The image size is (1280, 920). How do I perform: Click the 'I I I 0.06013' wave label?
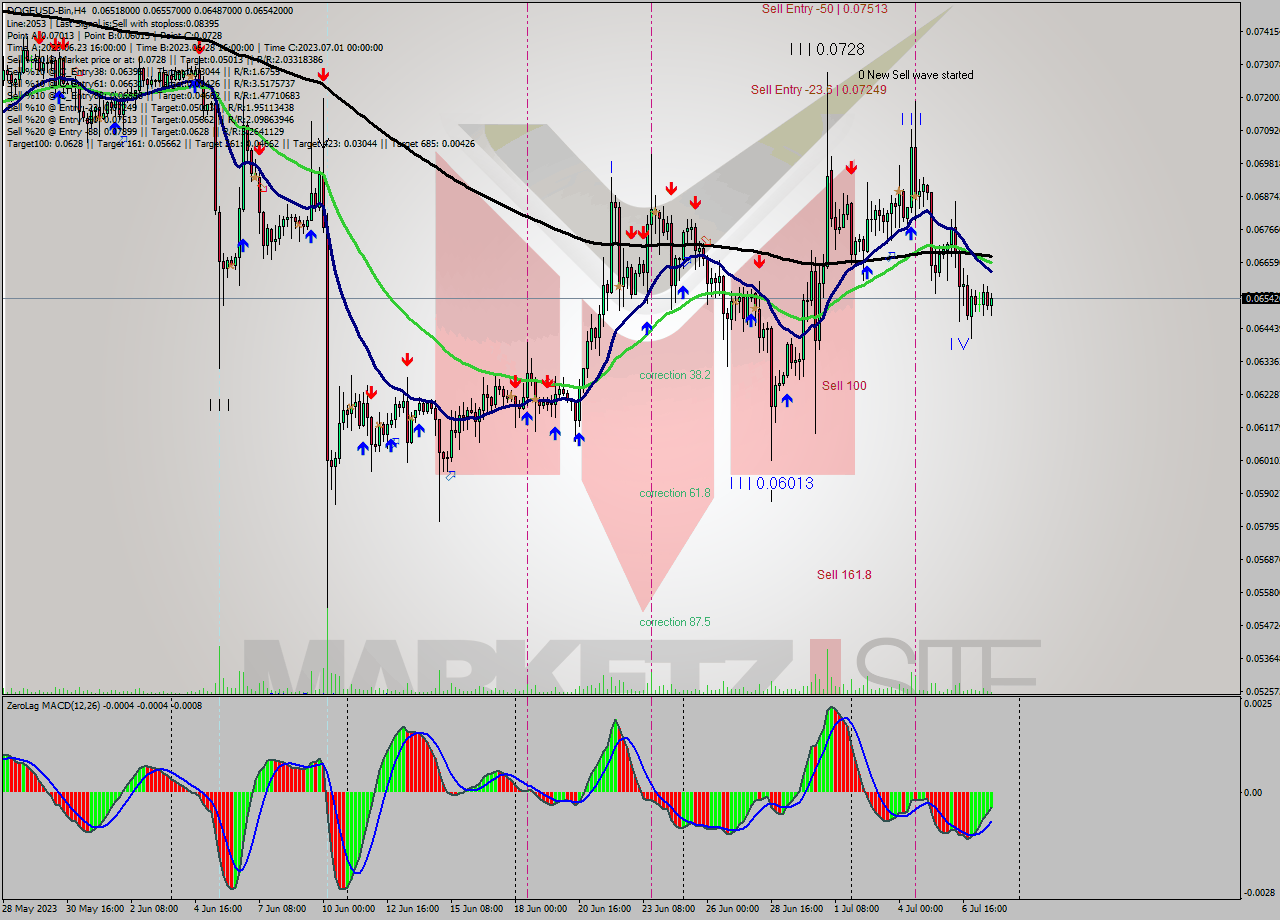pos(771,484)
